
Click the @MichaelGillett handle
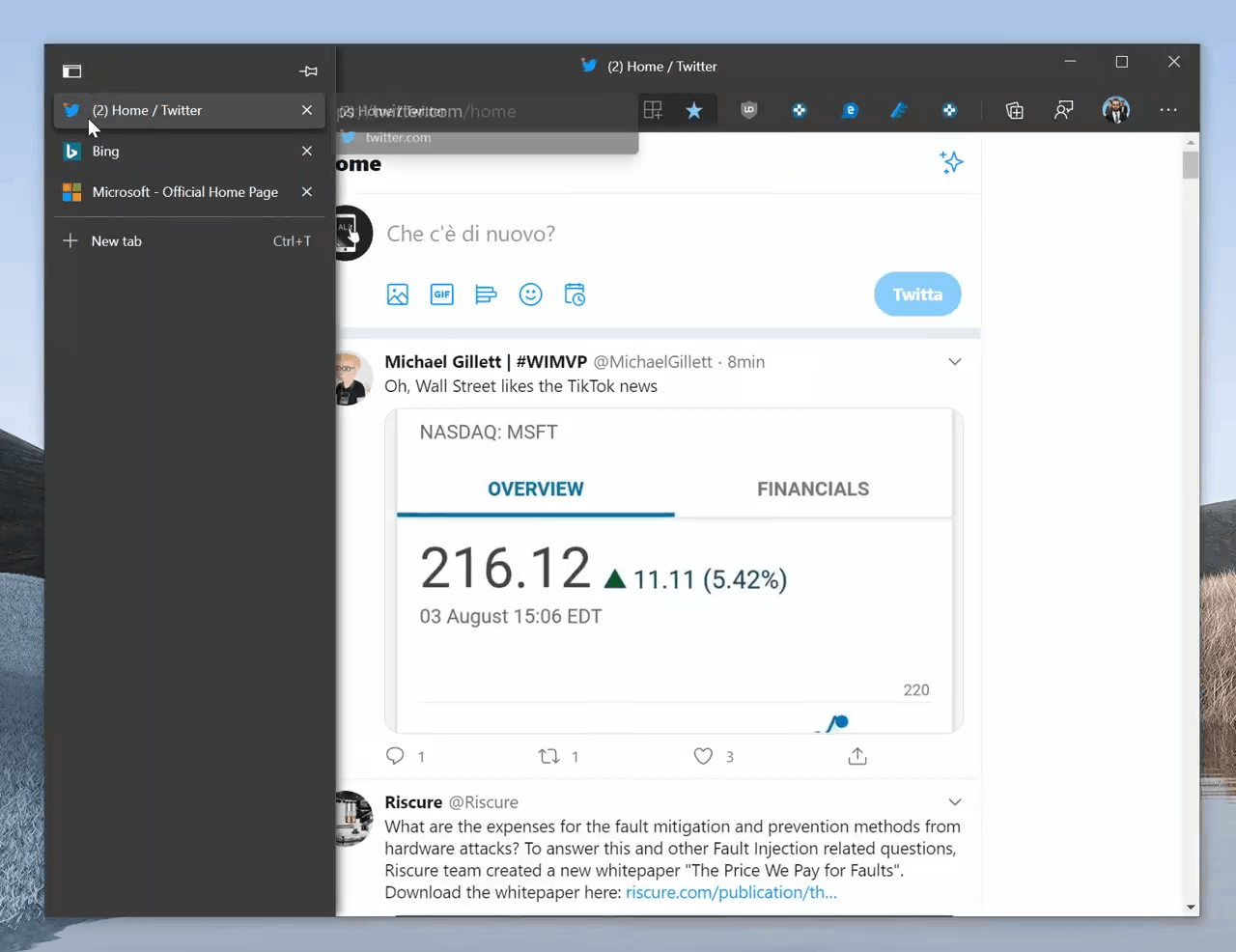pyautogui.click(x=653, y=362)
